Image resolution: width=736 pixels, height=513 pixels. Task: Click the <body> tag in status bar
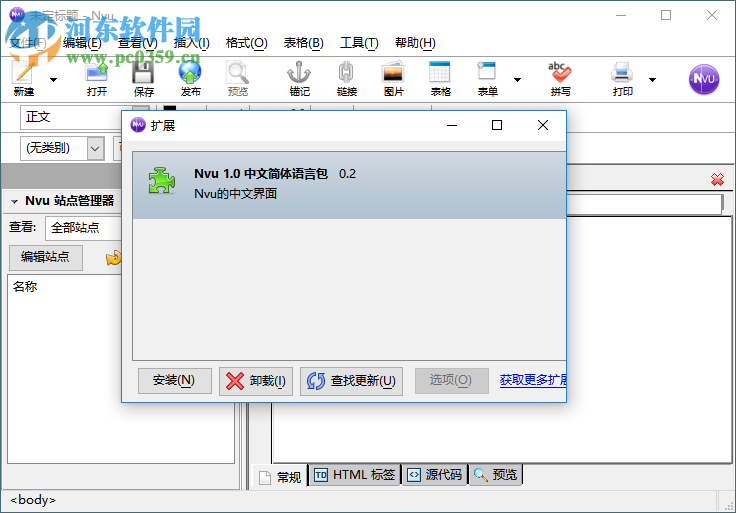[33, 500]
